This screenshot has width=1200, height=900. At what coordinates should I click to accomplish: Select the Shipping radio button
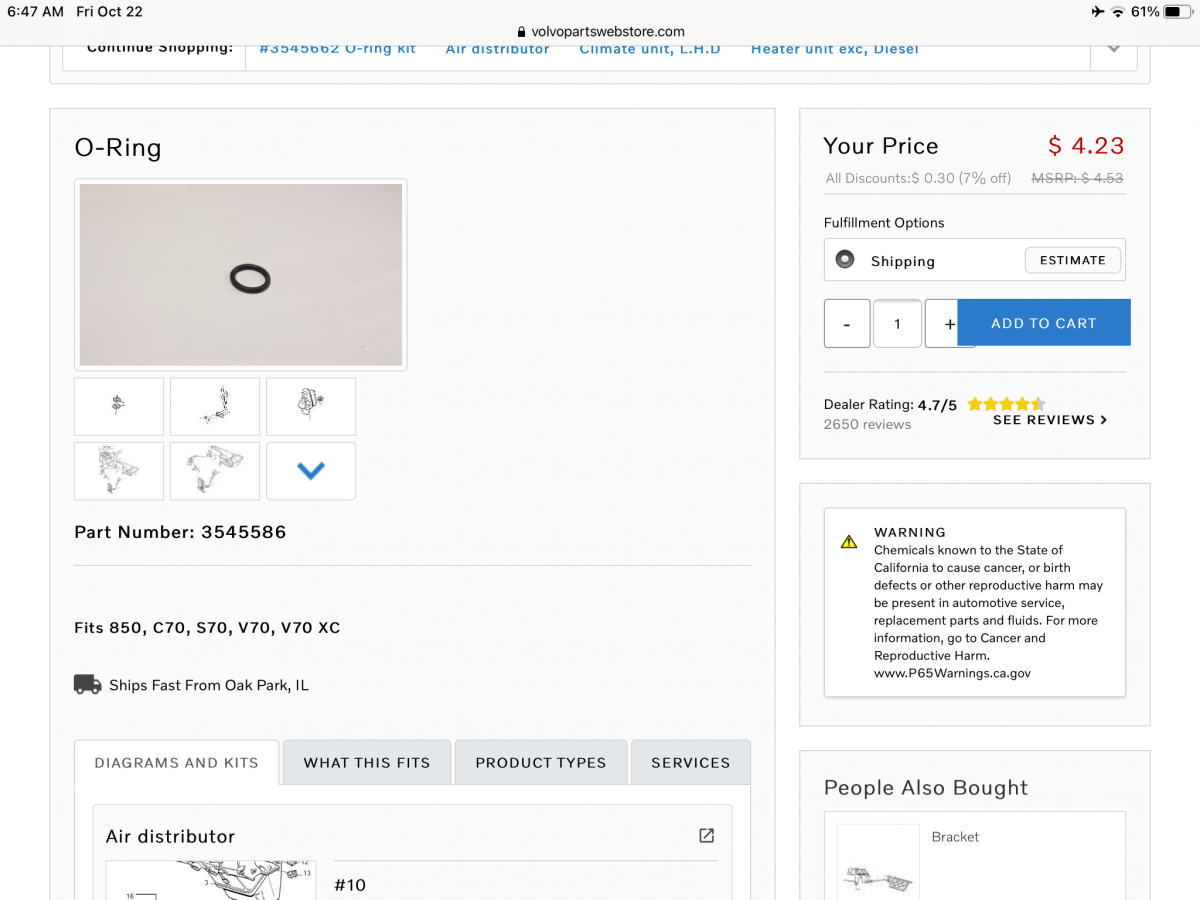pos(845,260)
